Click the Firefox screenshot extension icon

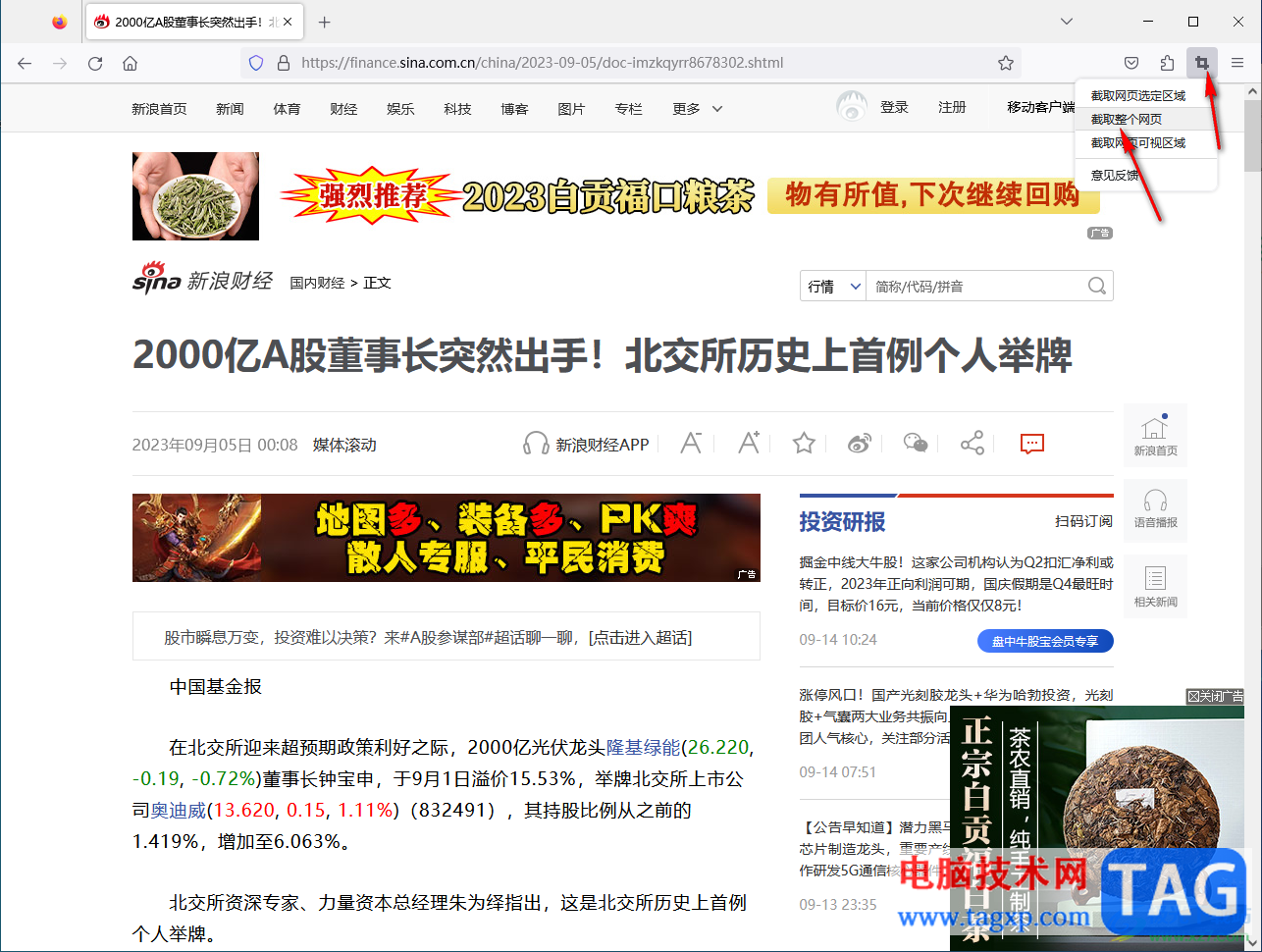[x=1201, y=63]
